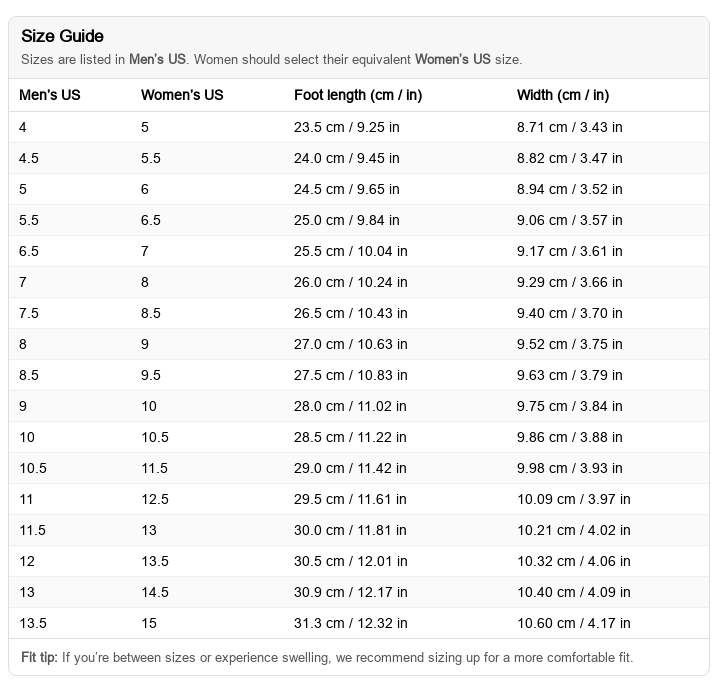The image size is (718, 687).
Task: Click the 8.94 cm / 3.52 in width cell
Action: click(569, 189)
